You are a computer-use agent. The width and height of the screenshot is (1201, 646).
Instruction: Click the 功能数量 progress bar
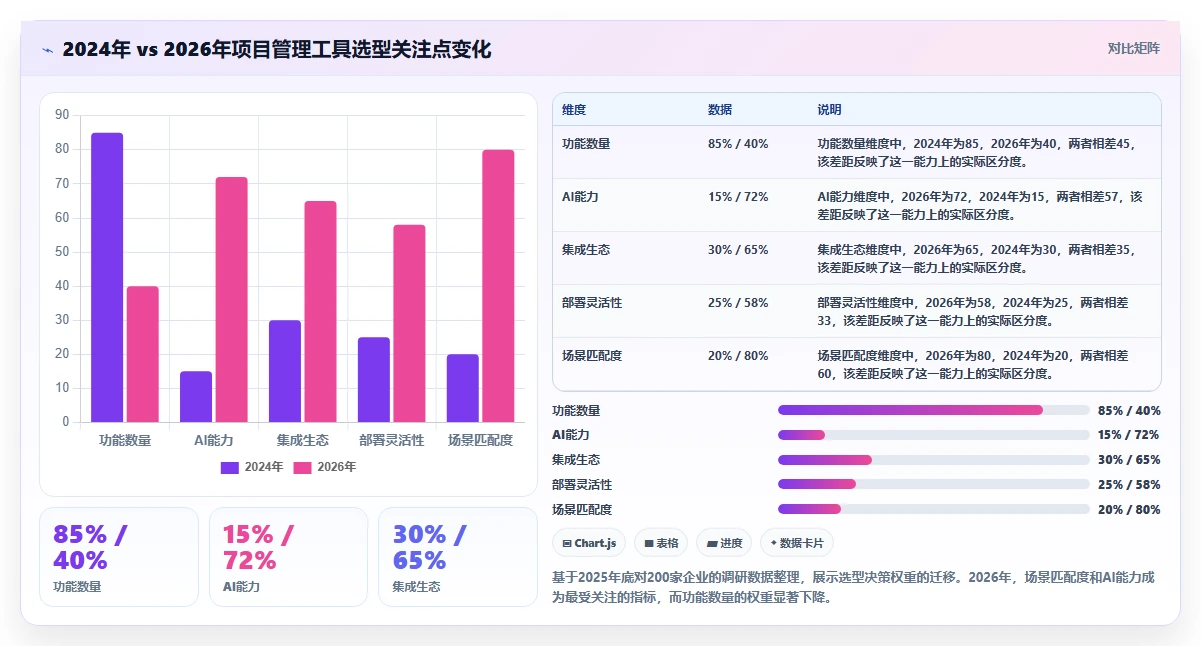click(933, 410)
